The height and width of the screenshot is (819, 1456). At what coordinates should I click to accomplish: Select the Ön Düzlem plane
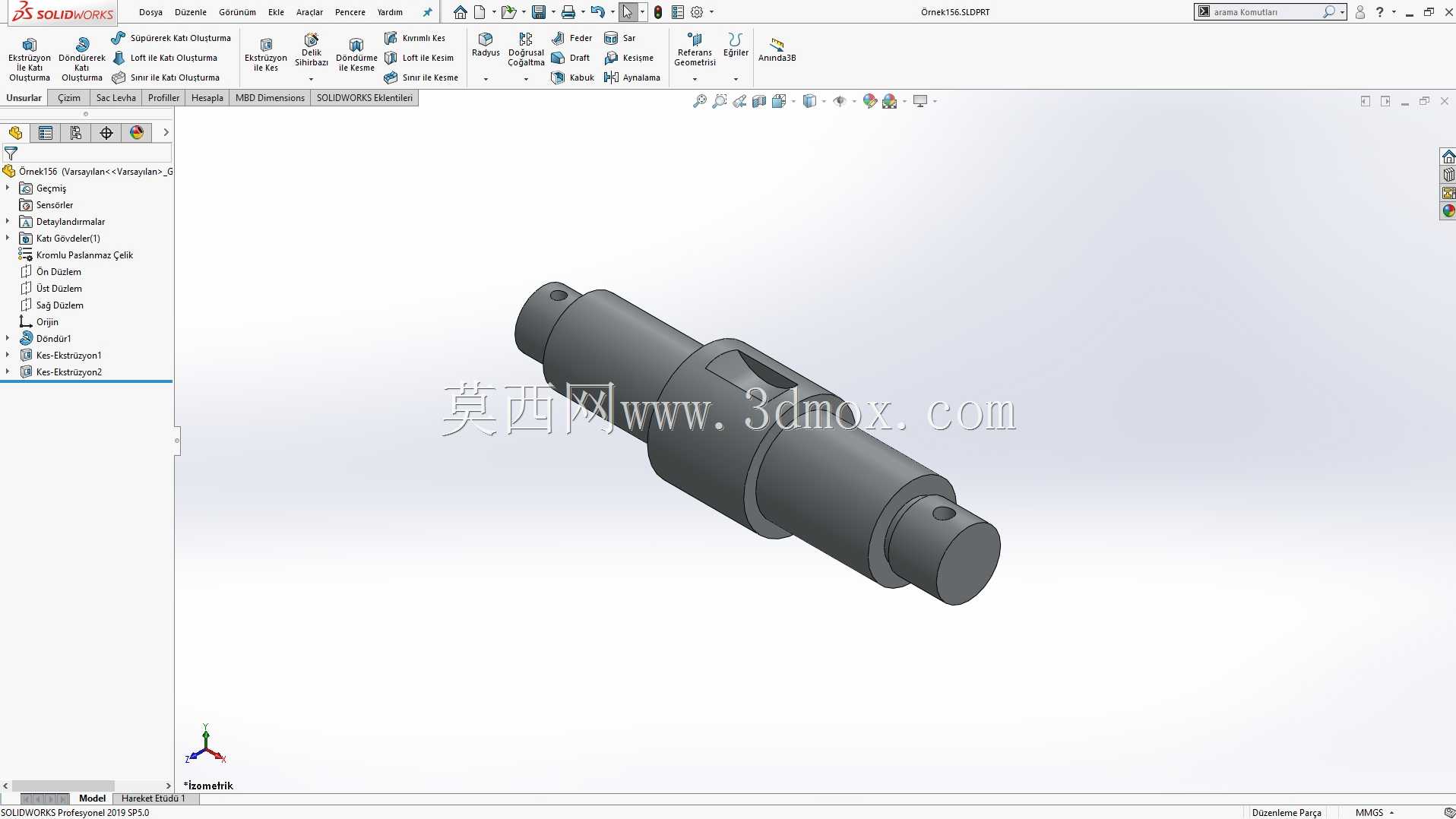(59, 272)
